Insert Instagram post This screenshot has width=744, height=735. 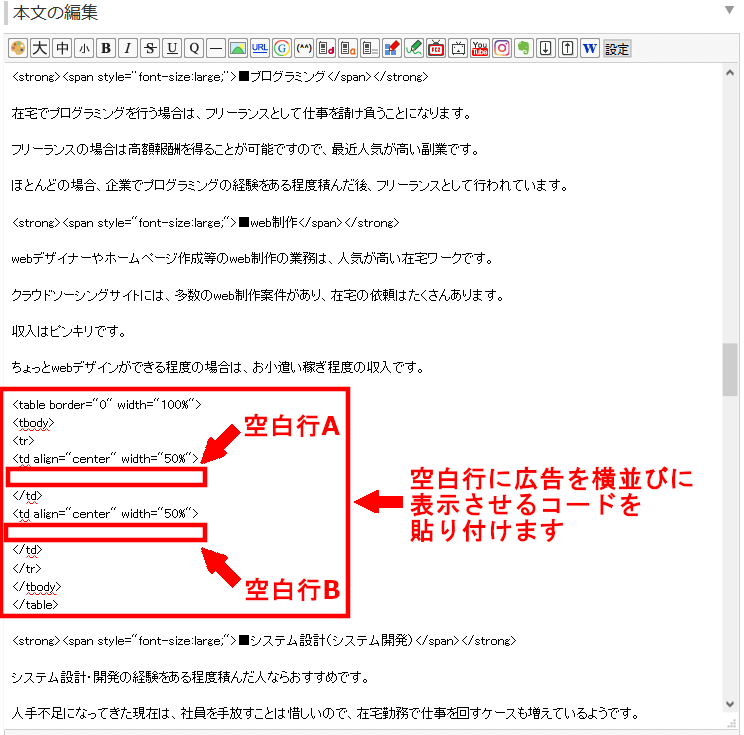pos(502,48)
